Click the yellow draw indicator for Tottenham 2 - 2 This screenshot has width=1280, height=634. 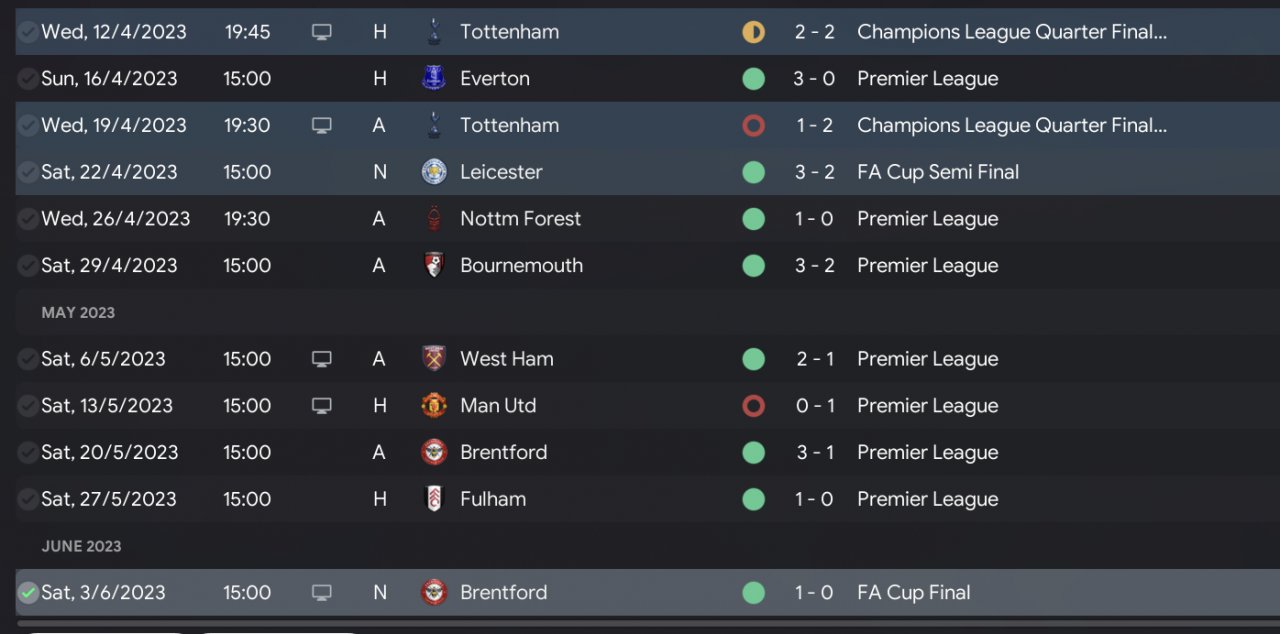pos(754,32)
